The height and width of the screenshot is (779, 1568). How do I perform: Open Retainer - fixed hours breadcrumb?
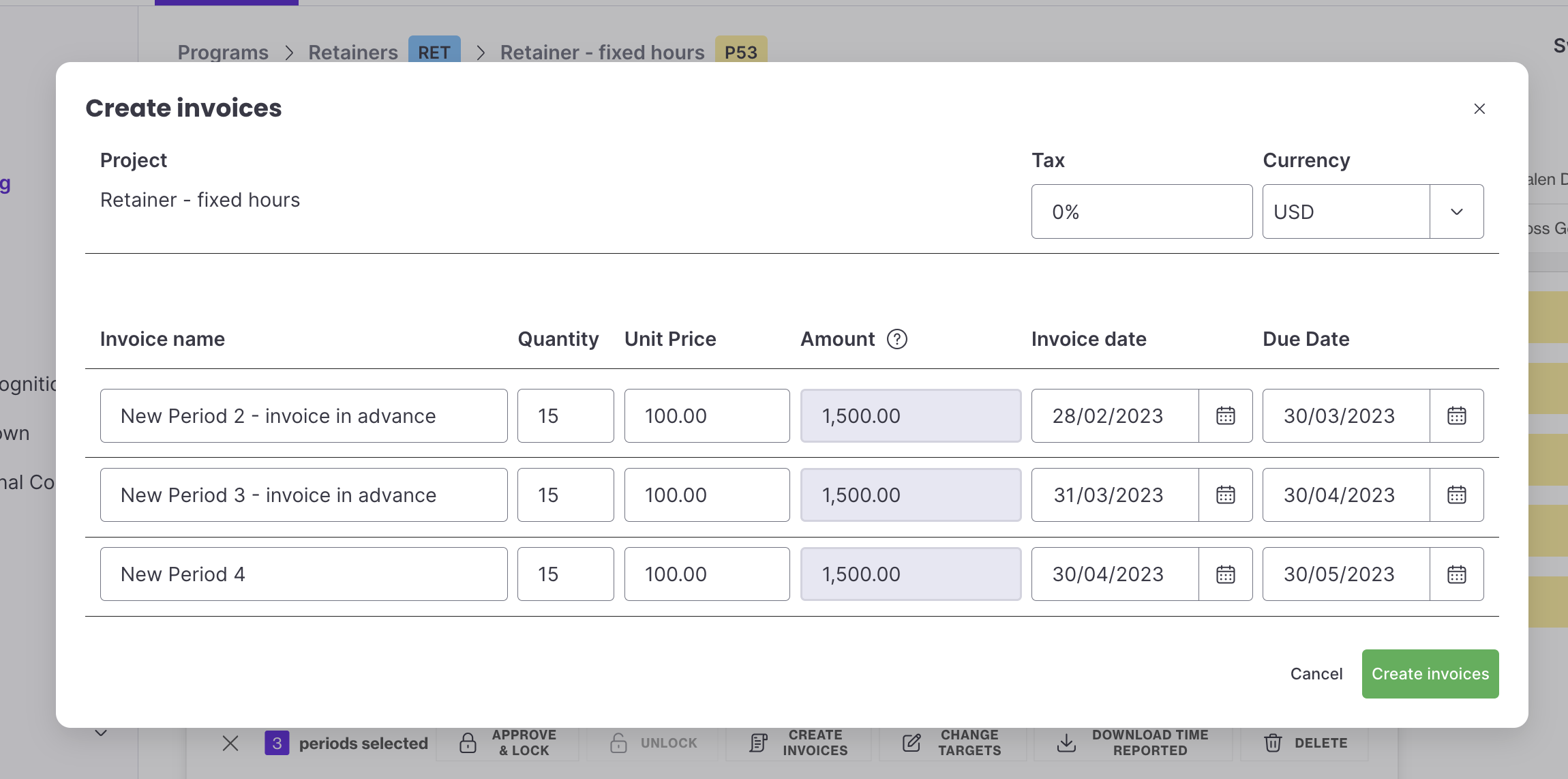point(602,52)
